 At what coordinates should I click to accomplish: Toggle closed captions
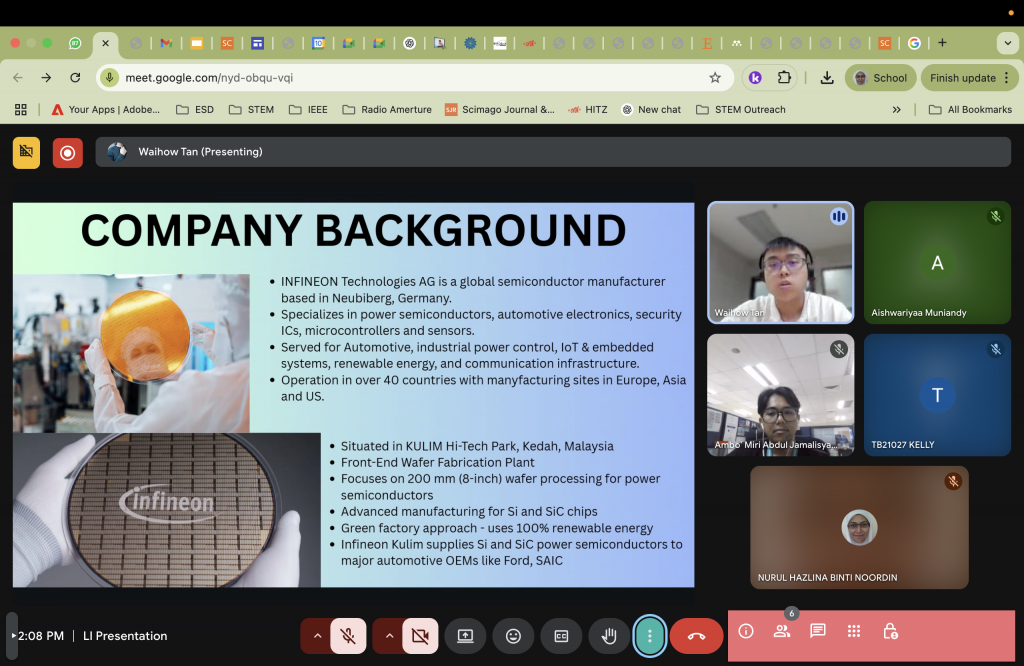pos(561,635)
